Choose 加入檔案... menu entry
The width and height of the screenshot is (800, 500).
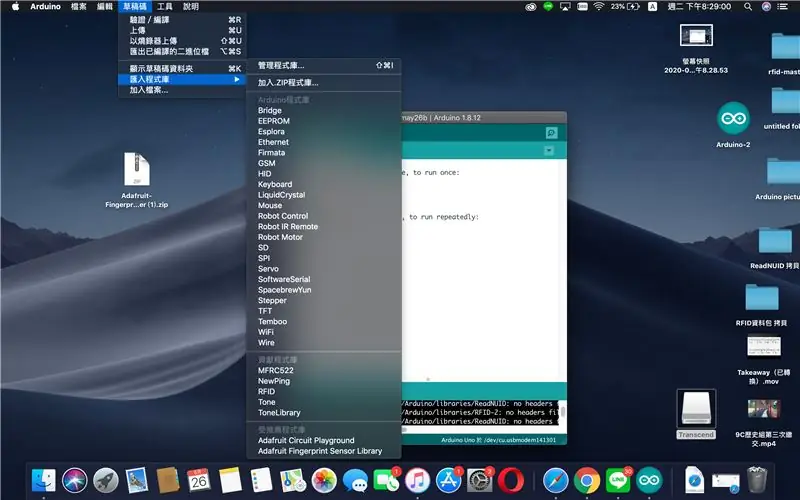pos(182,90)
